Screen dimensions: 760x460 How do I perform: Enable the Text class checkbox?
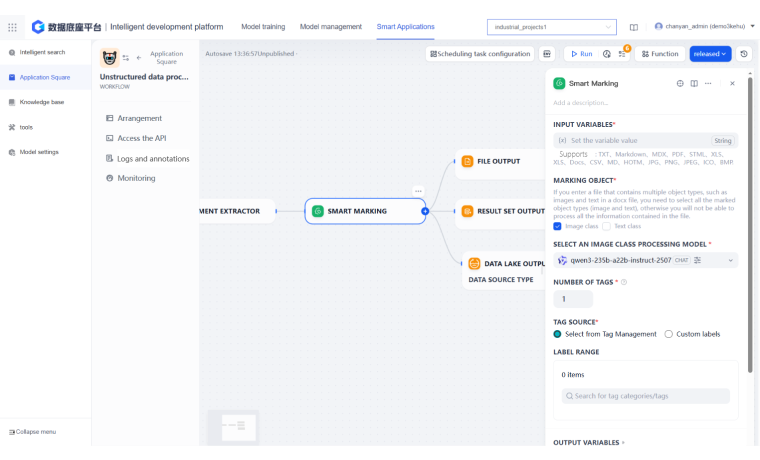point(606,226)
